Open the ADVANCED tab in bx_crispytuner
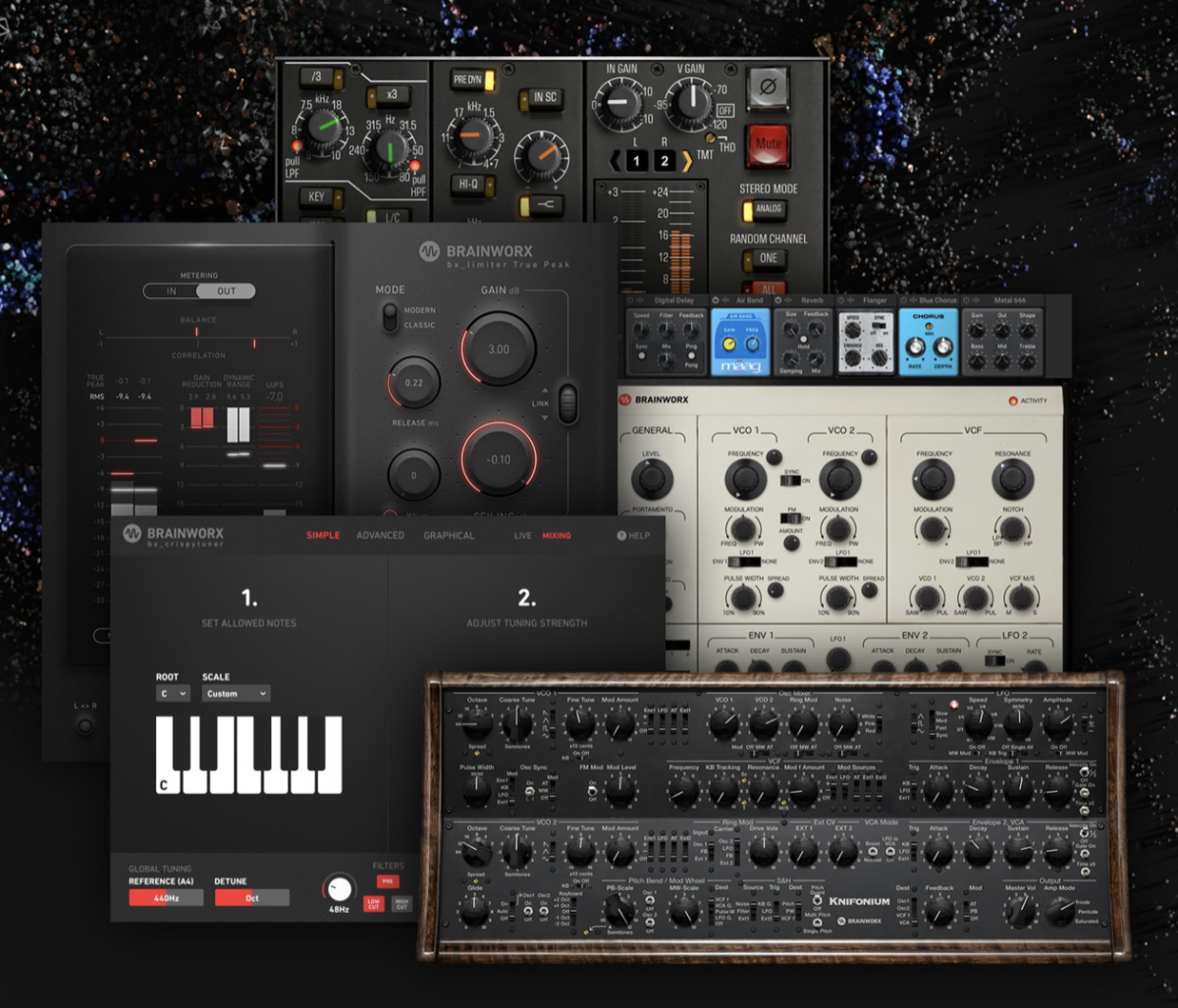Viewport: 1178px width, 1008px height. click(380, 535)
